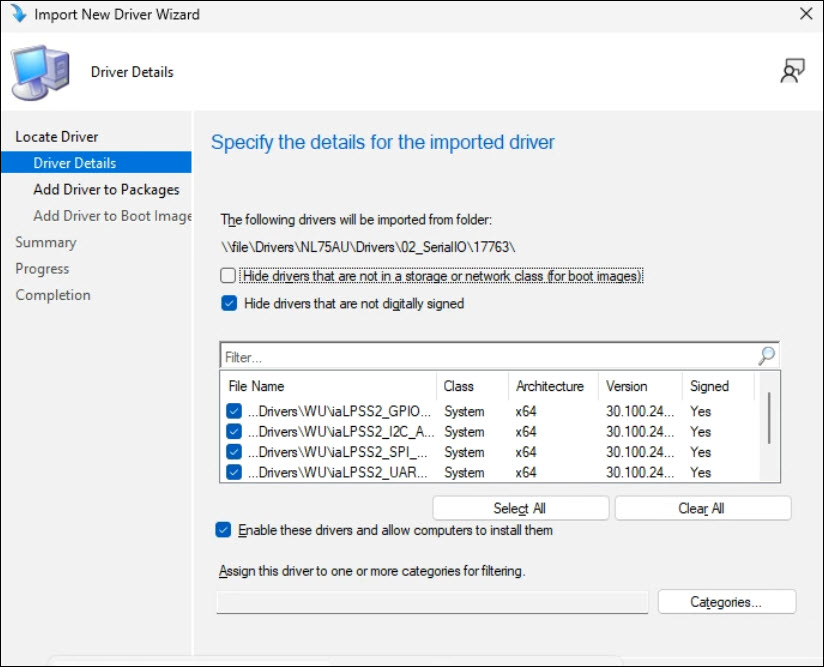
Task: Sort drivers by the Architecture column header
Action: click(x=549, y=386)
